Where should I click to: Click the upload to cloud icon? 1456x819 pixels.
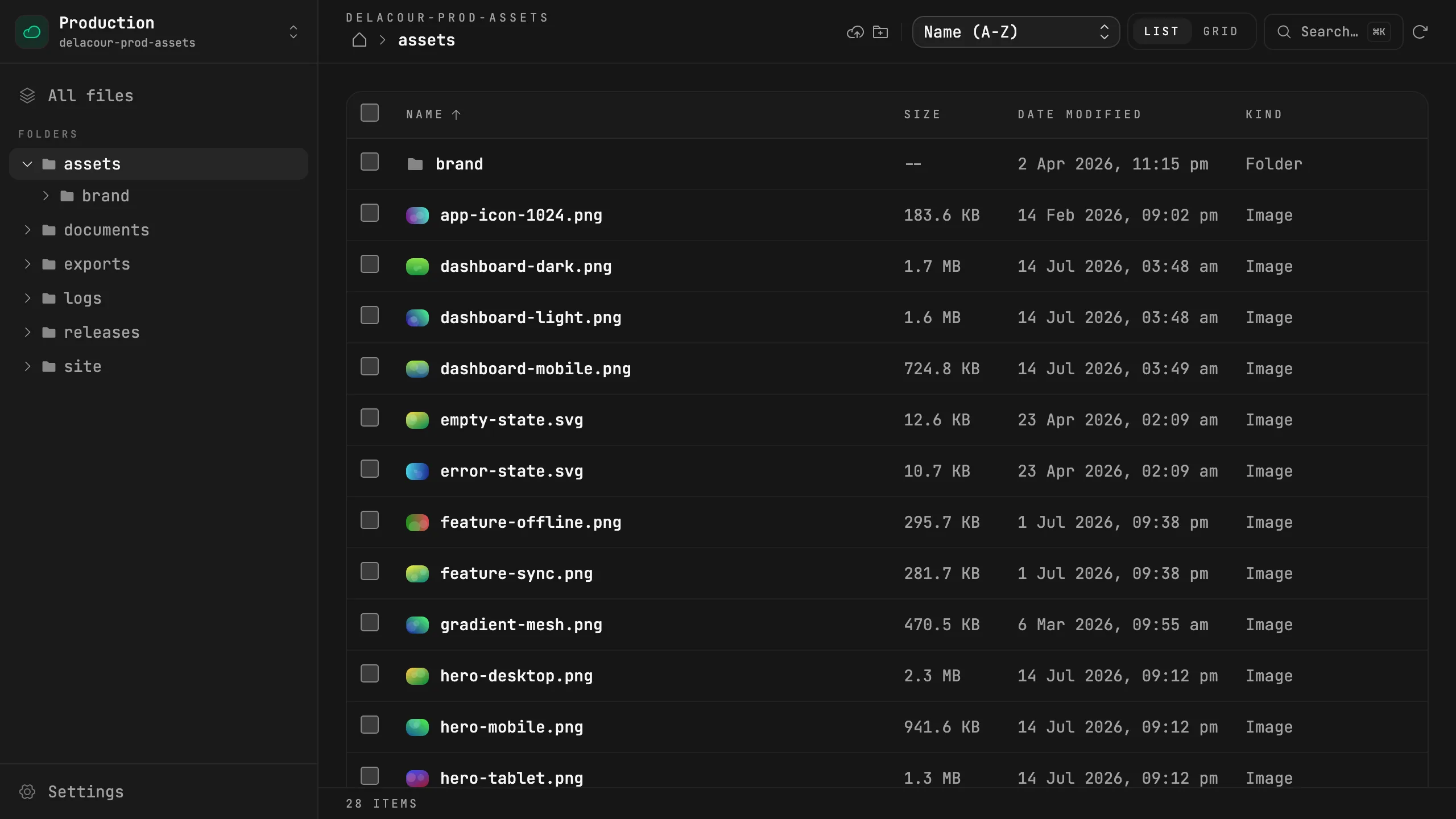(855, 32)
